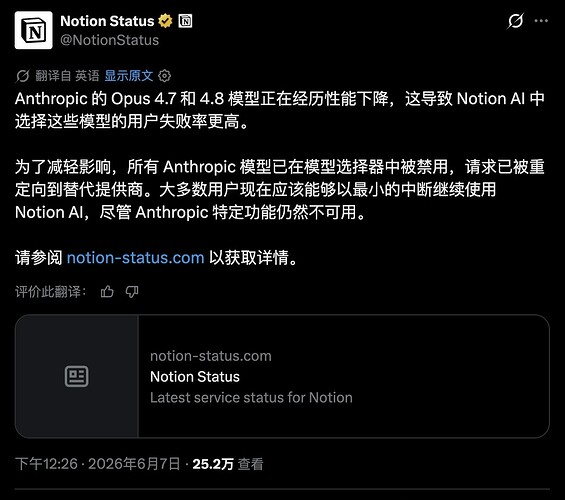Click the paragraph starting 为了减轻影响
The image size is (565, 500).
pyautogui.click(x=280, y=189)
